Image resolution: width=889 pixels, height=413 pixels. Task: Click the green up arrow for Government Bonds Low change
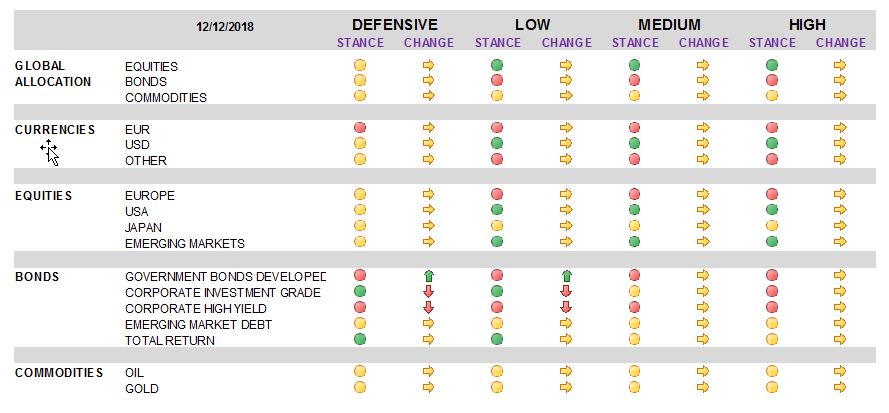(566, 276)
